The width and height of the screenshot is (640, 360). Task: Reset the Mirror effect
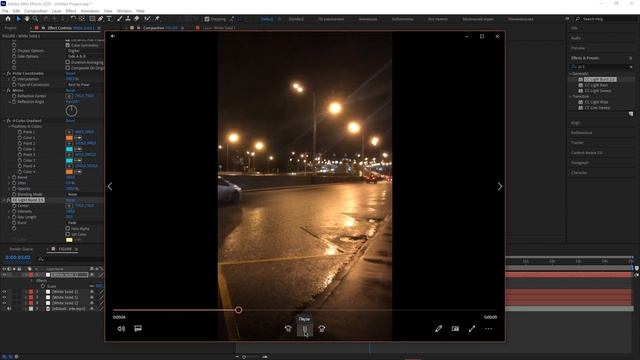pyautogui.click(x=71, y=90)
